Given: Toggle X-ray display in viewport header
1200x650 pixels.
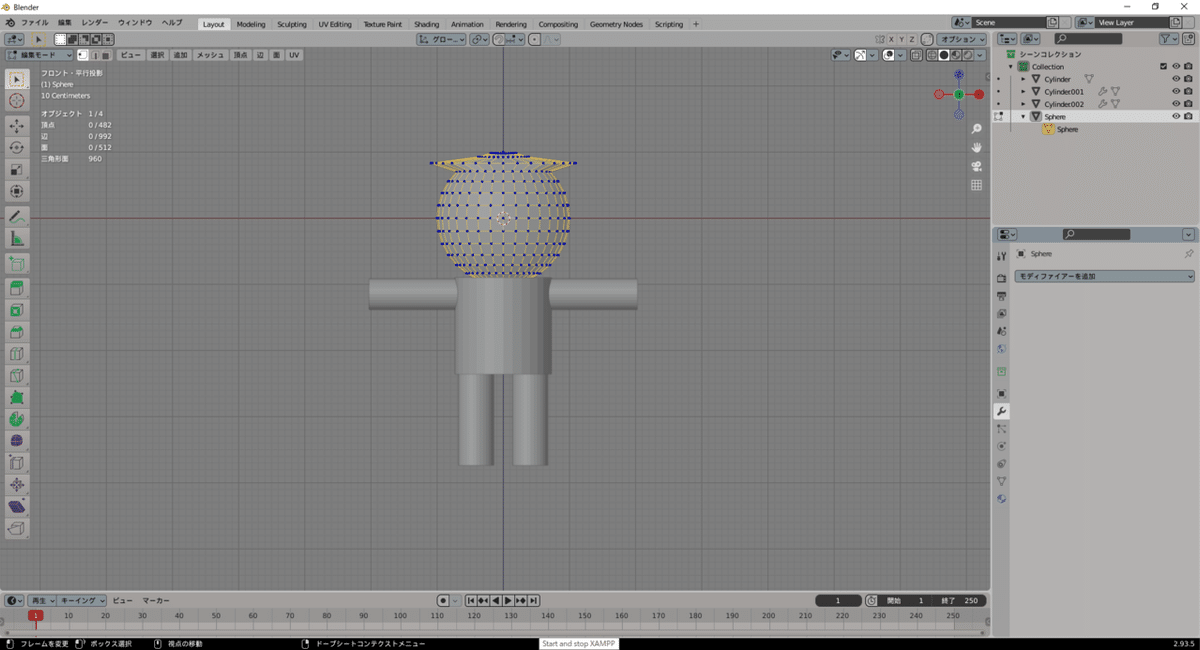Looking at the screenshot, I should 917,55.
